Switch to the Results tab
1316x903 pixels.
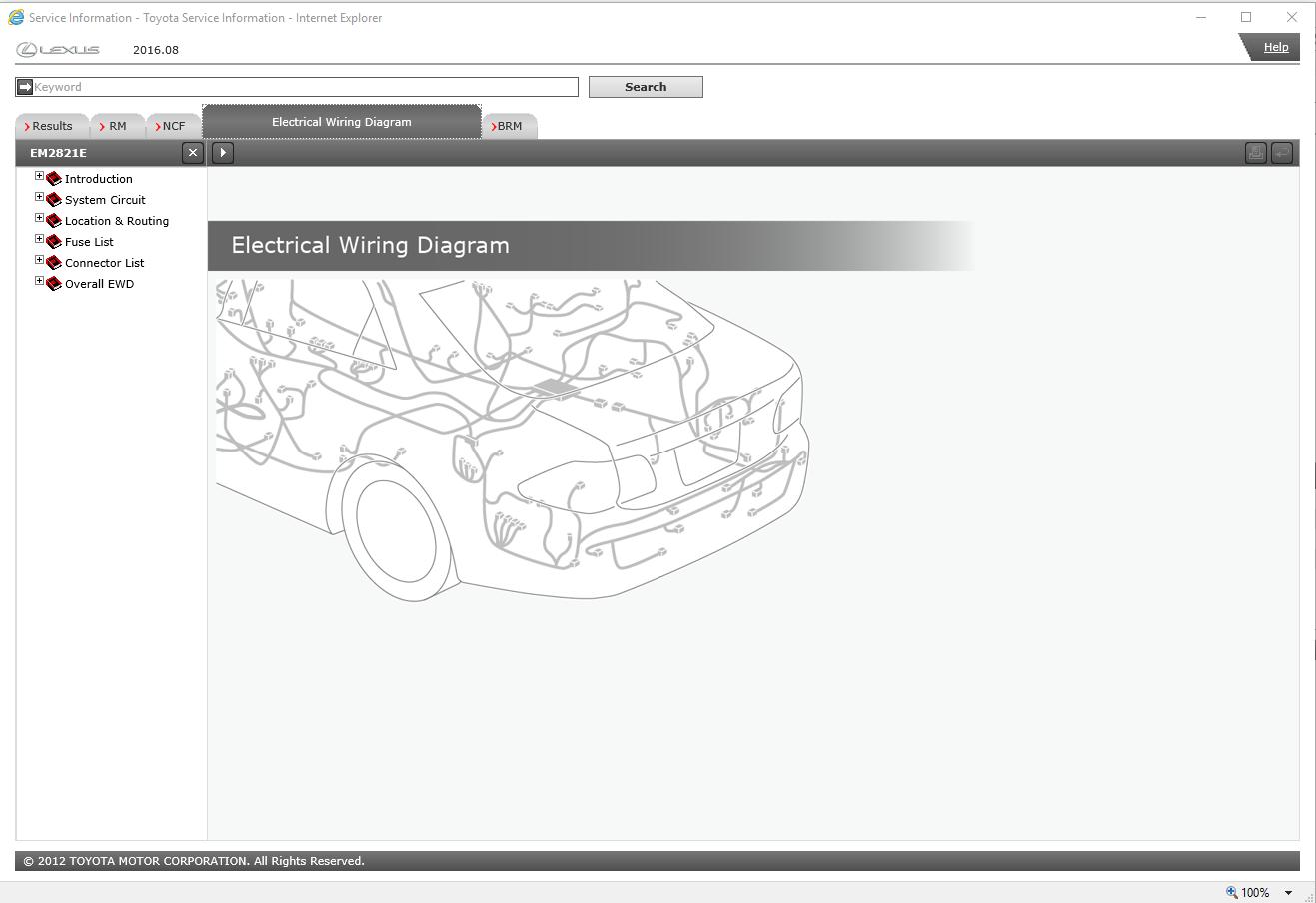pyautogui.click(x=51, y=126)
